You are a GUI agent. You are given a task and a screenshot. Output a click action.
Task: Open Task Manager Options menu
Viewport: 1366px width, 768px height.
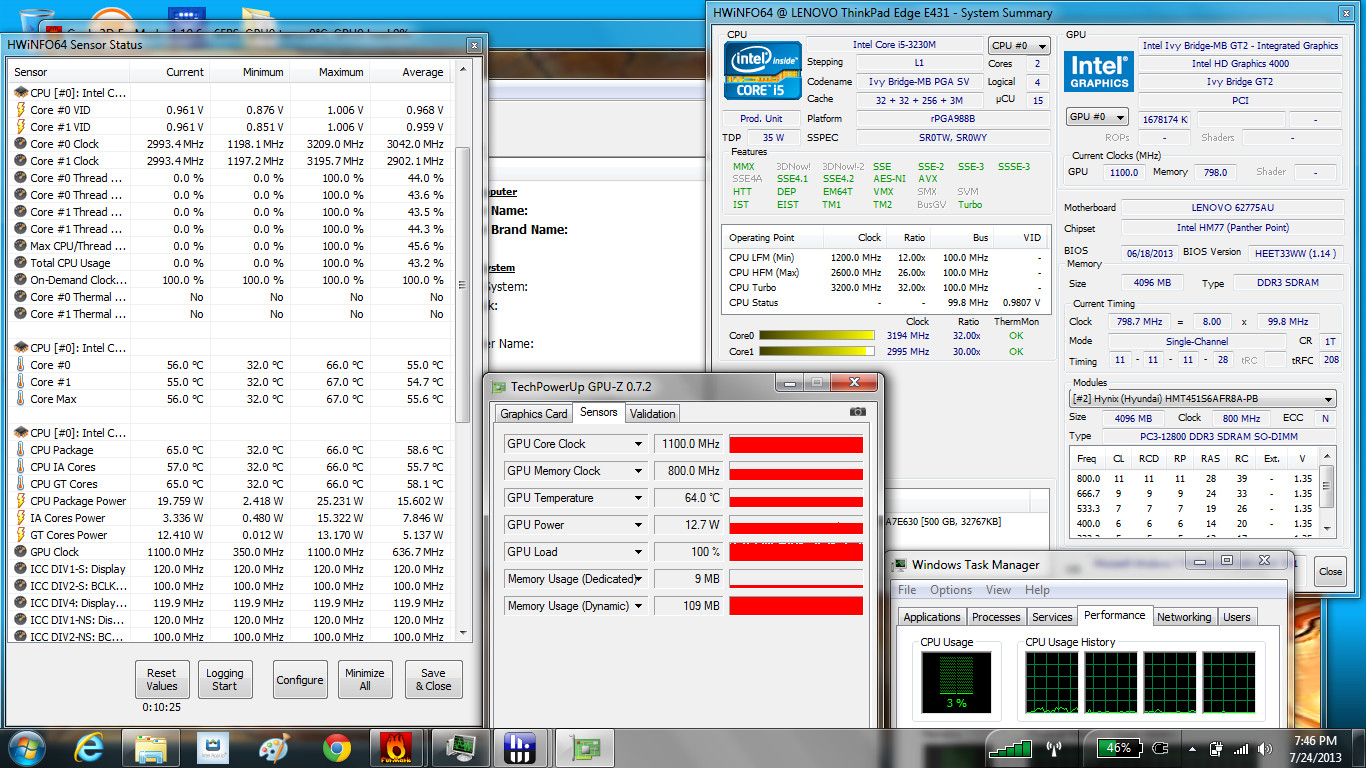point(951,590)
